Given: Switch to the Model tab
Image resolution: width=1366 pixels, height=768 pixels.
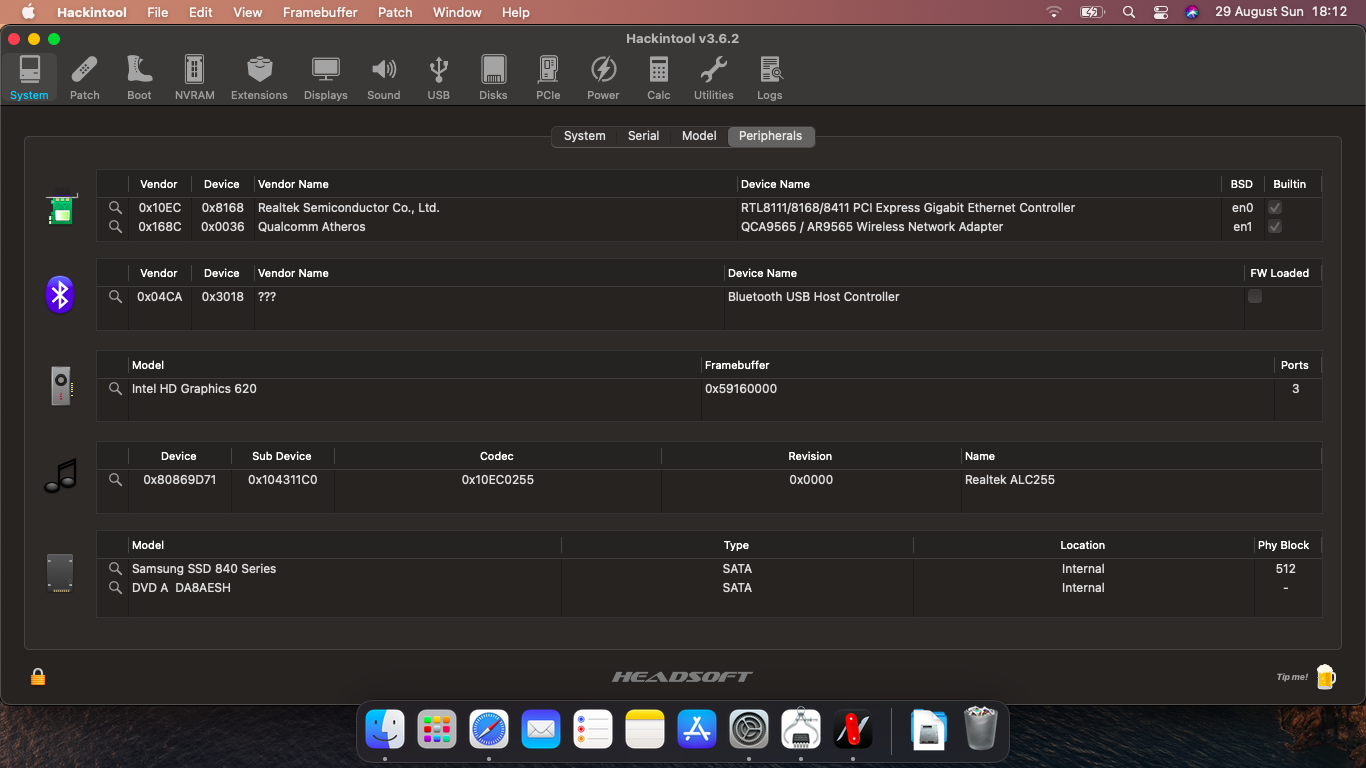Looking at the screenshot, I should 699,136.
